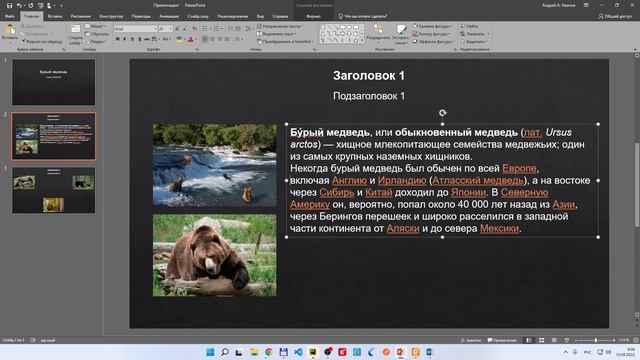This screenshot has width=640, height=360.
Task: Click Convert to SmartArt button
Action: click(285, 42)
